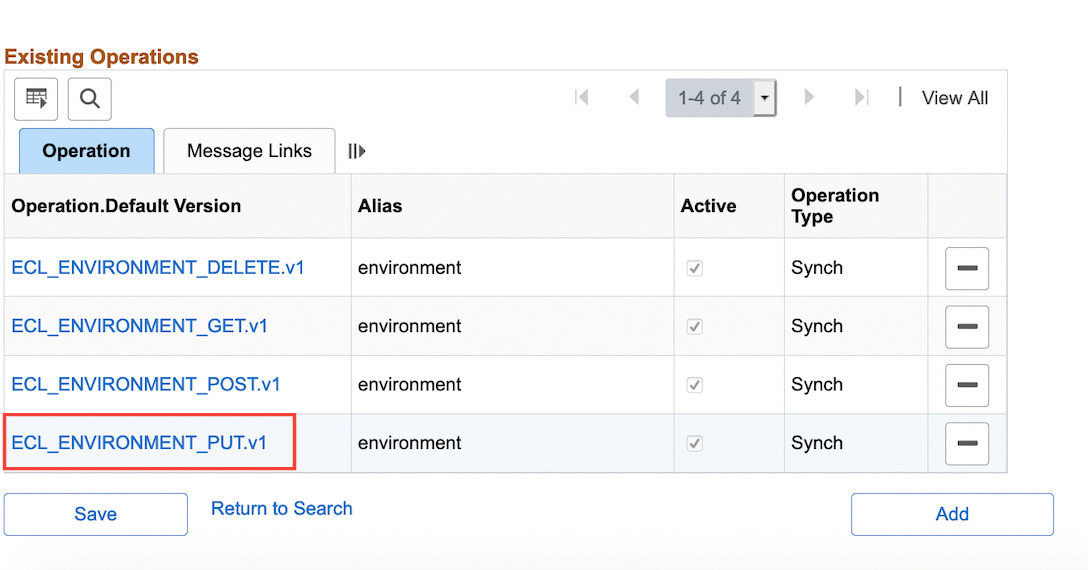Click the magnifier Find icon in grid toolbar
The image size is (1088, 570).
coord(90,99)
